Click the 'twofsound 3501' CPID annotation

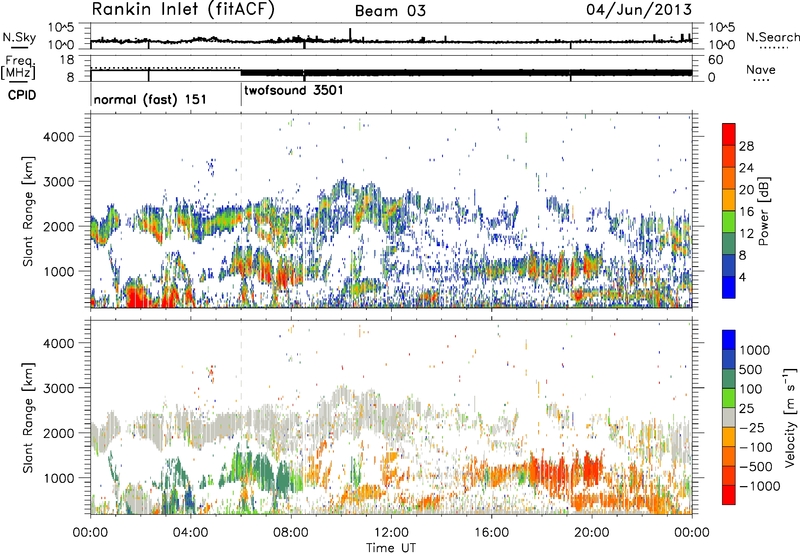[x=294, y=90]
